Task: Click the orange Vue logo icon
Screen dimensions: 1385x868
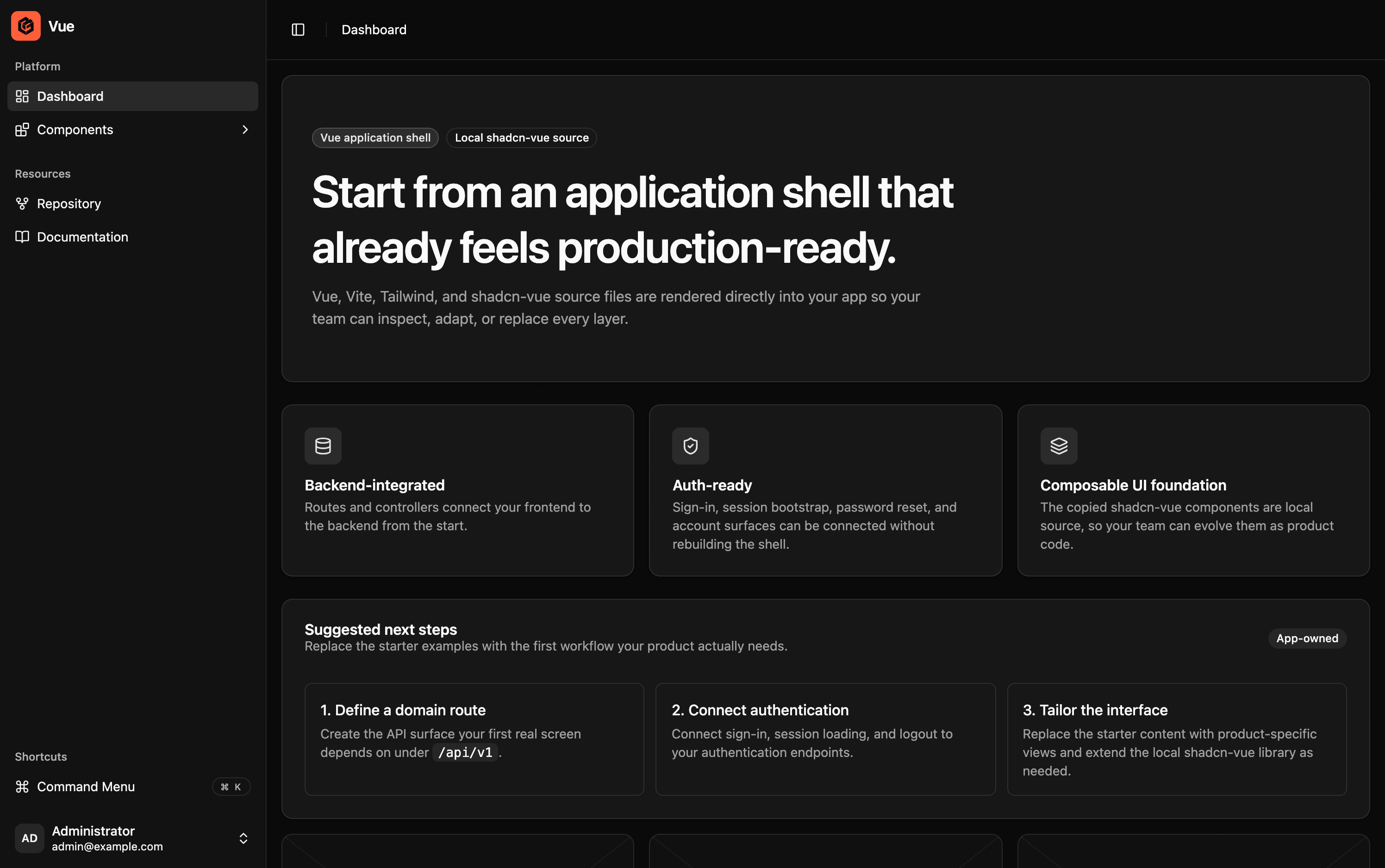Action: [x=26, y=26]
